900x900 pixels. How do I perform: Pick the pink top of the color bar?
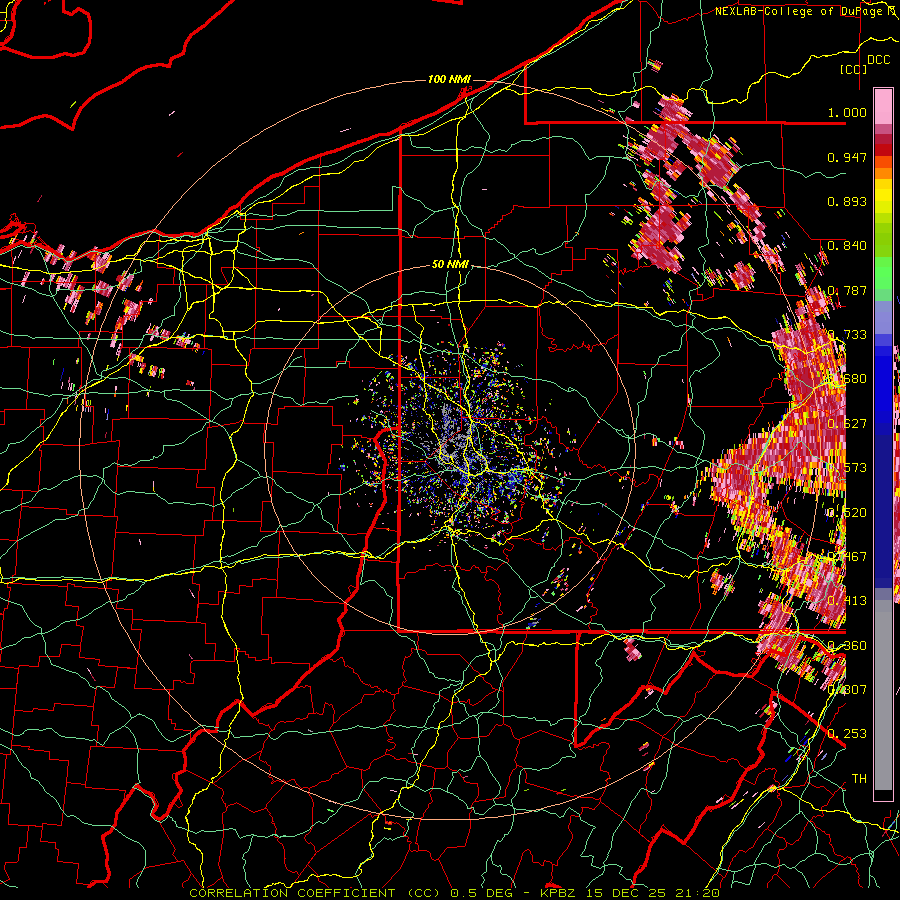point(883,106)
